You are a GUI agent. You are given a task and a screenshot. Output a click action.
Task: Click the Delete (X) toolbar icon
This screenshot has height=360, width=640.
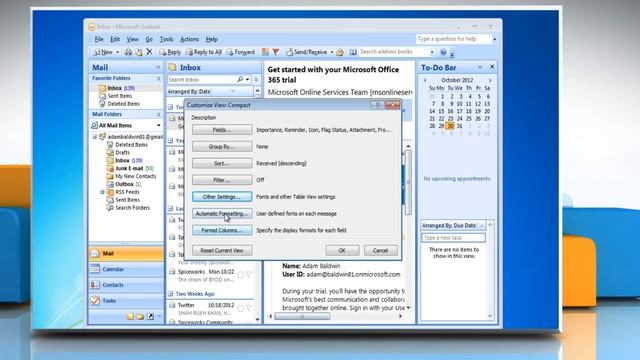(149, 52)
